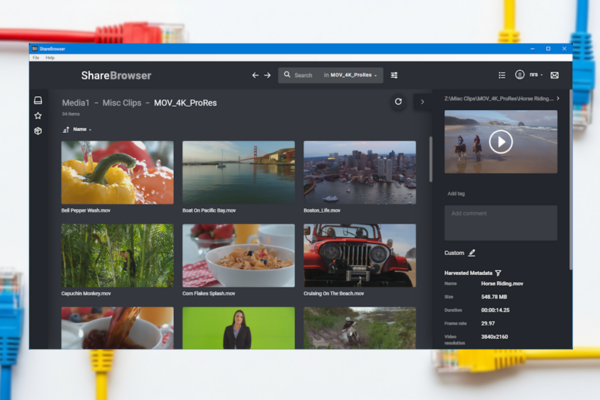The width and height of the screenshot is (600, 400).
Task: Edit Custom metadata with pencil icon
Action: click(x=472, y=253)
